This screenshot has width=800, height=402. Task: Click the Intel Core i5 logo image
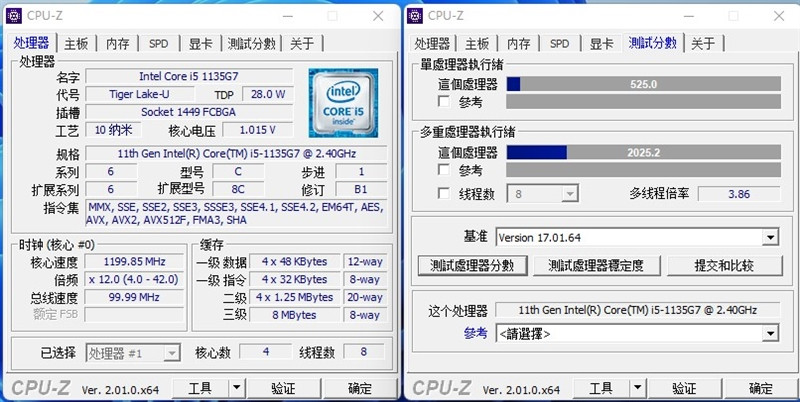click(x=343, y=103)
